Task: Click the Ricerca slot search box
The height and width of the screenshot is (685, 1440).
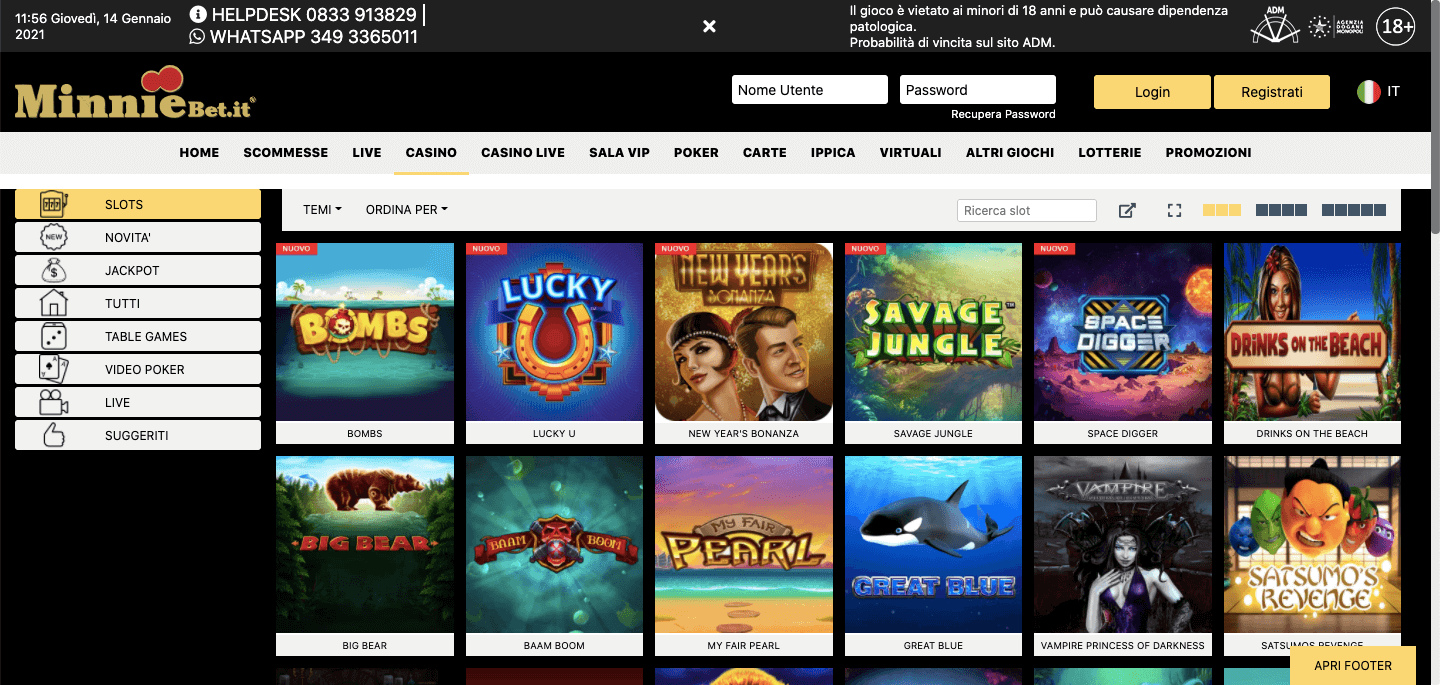Action: point(1027,210)
